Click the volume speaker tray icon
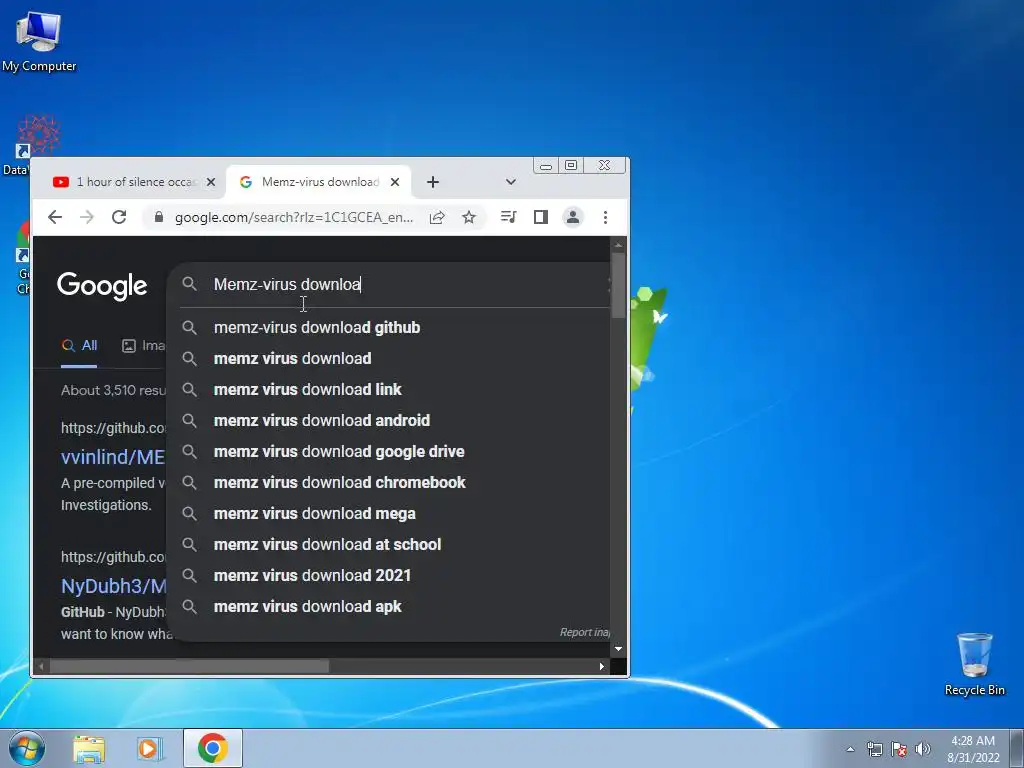Viewport: 1024px width, 768px height. (x=923, y=749)
